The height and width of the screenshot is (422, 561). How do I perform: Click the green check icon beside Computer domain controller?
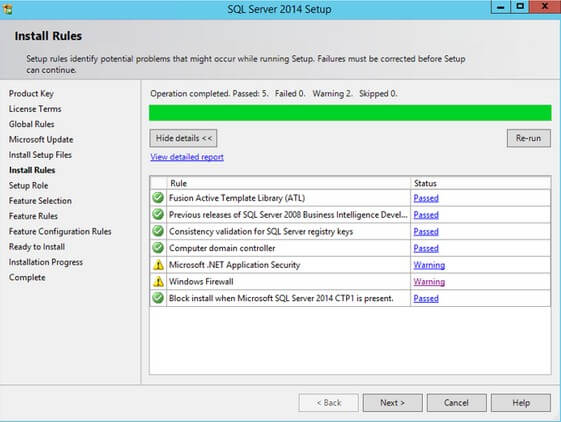coord(158,248)
